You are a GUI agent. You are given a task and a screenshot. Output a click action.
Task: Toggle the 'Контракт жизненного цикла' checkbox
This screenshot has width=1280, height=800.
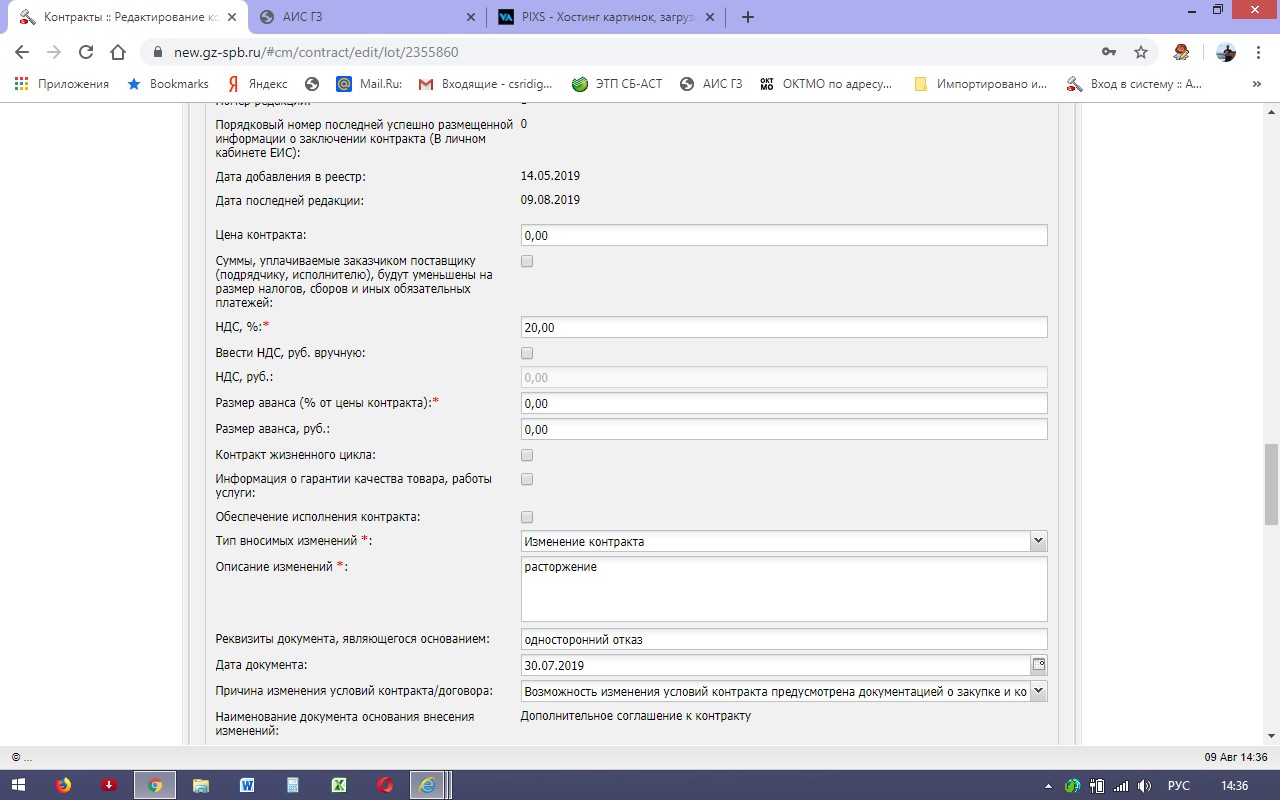(527, 455)
